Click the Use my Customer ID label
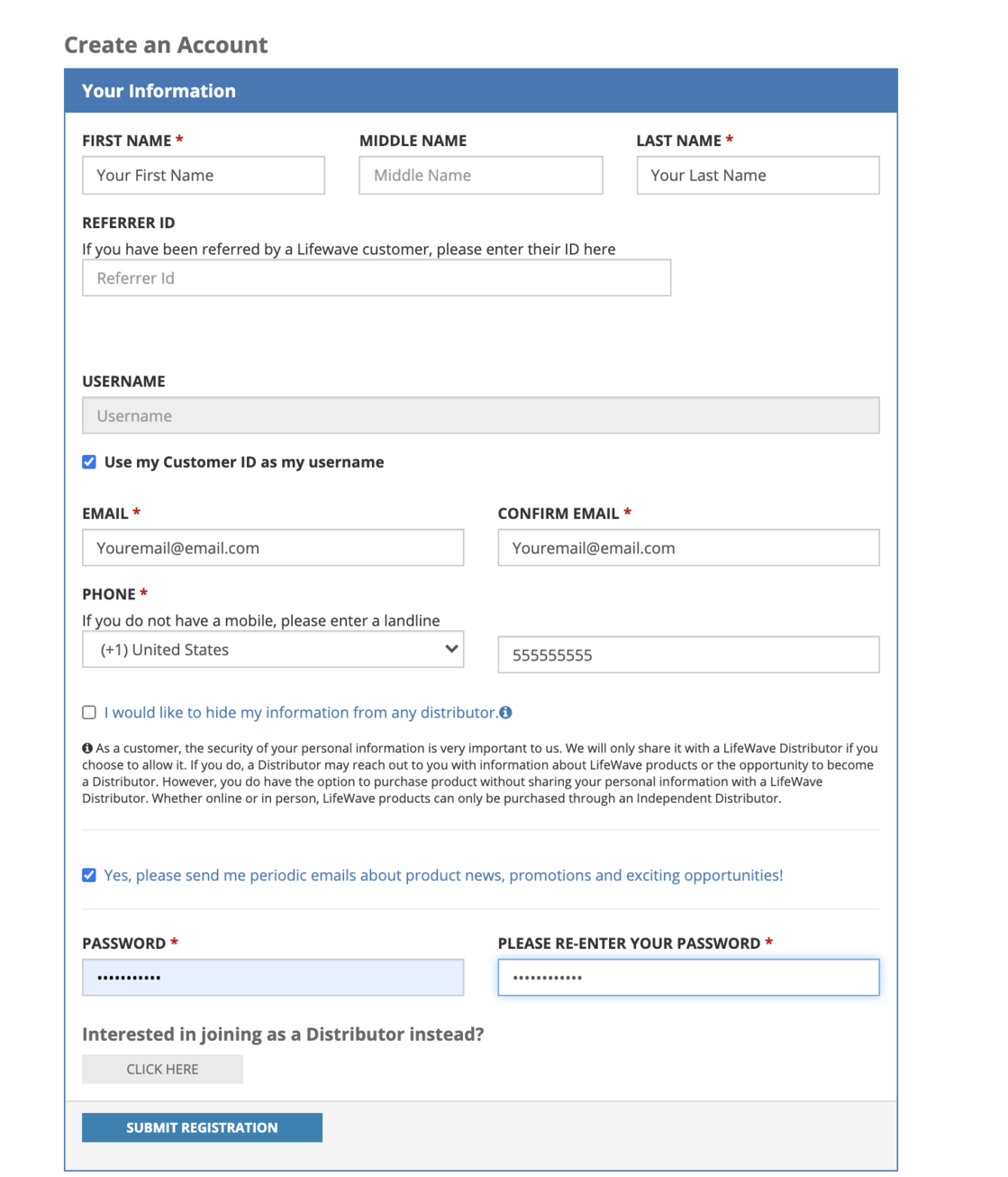1008x1177 pixels. point(244,462)
